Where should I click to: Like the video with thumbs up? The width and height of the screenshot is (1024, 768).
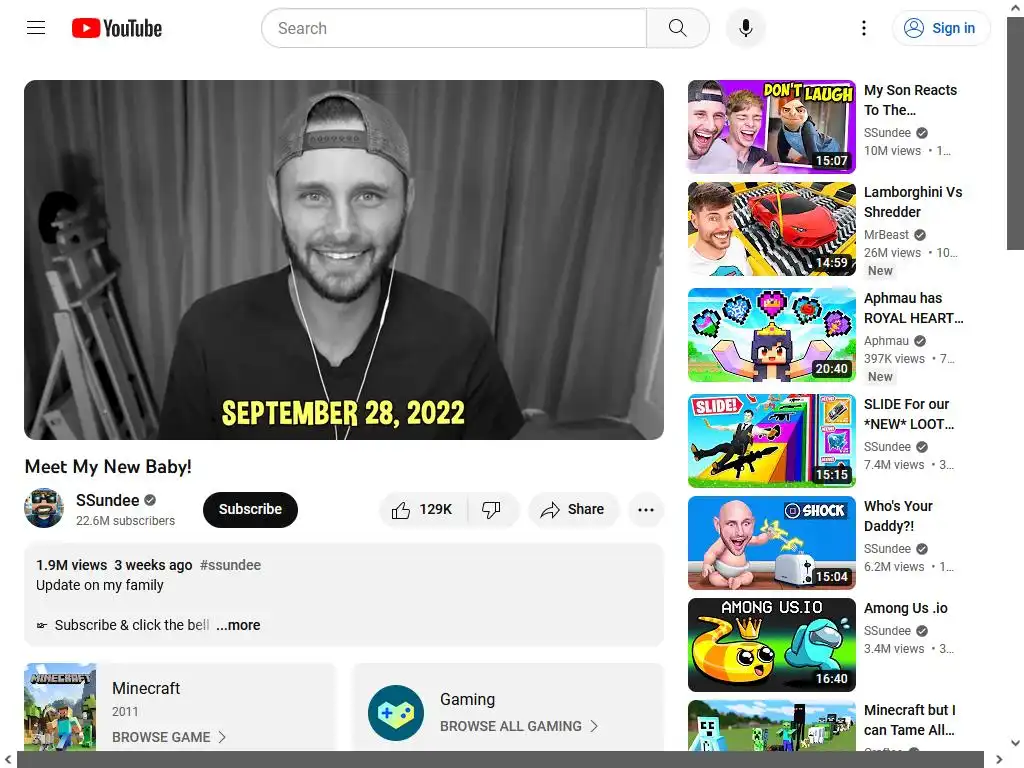423,509
